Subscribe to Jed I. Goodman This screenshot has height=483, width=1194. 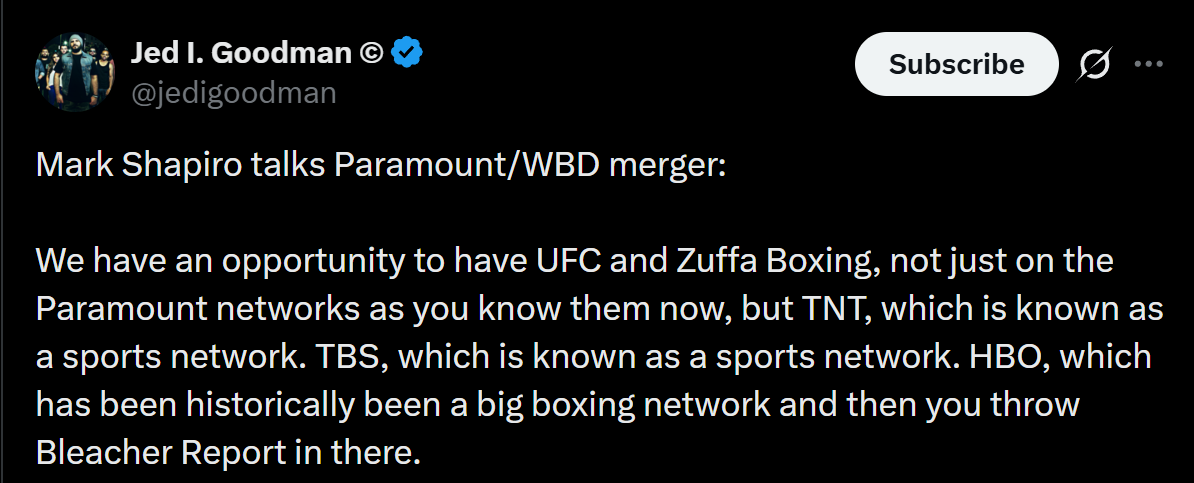pos(956,64)
